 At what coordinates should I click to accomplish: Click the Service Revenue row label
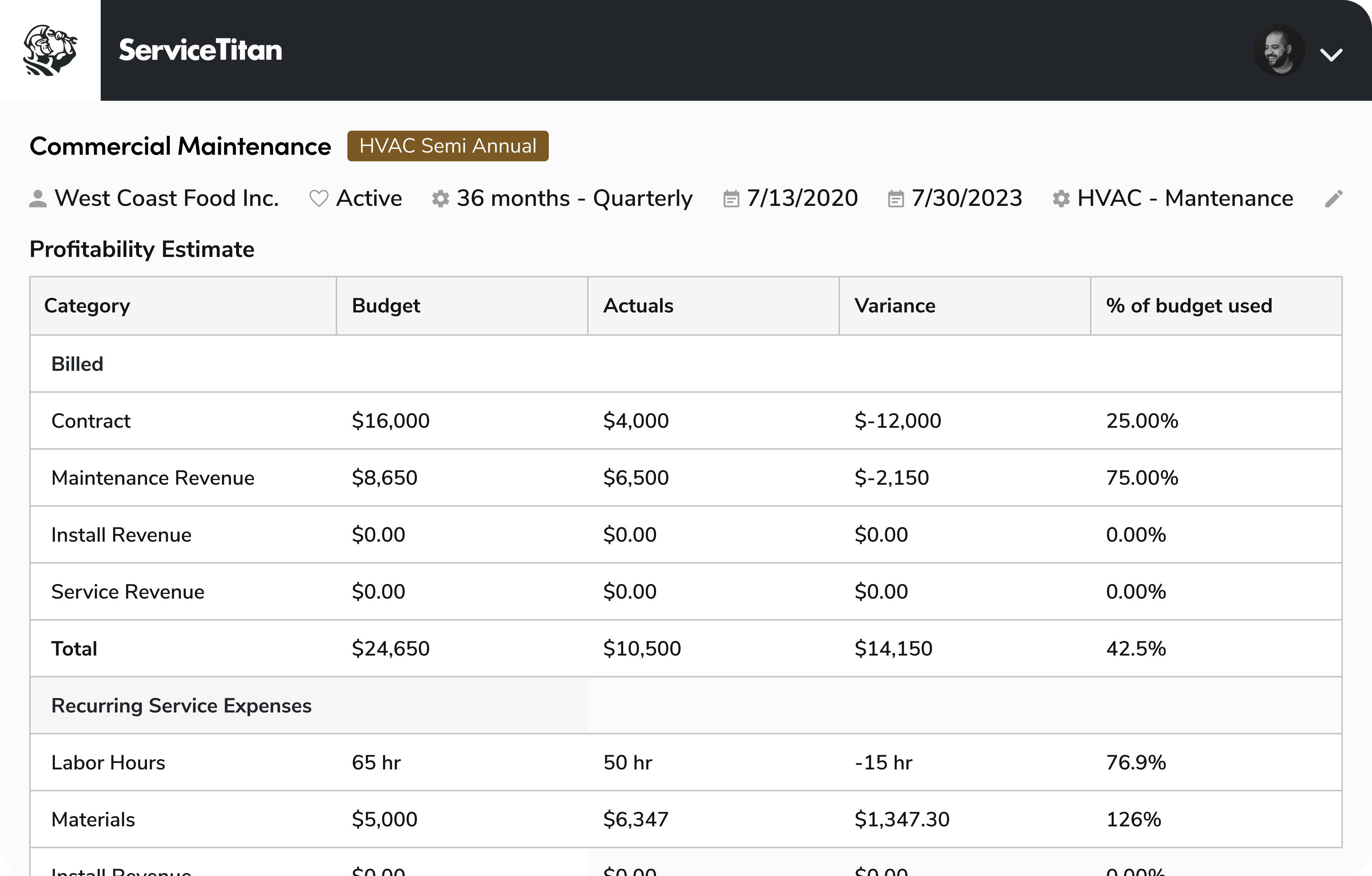(128, 592)
